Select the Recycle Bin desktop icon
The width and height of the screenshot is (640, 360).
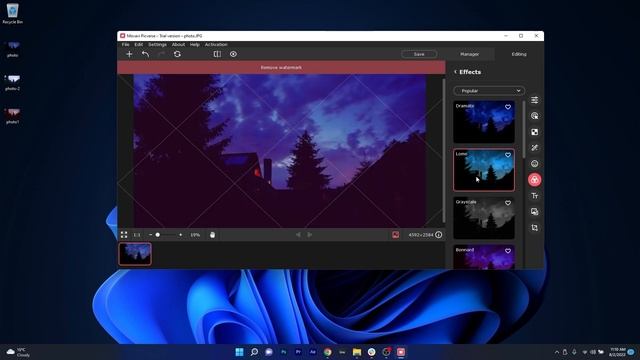click(x=13, y=13)
